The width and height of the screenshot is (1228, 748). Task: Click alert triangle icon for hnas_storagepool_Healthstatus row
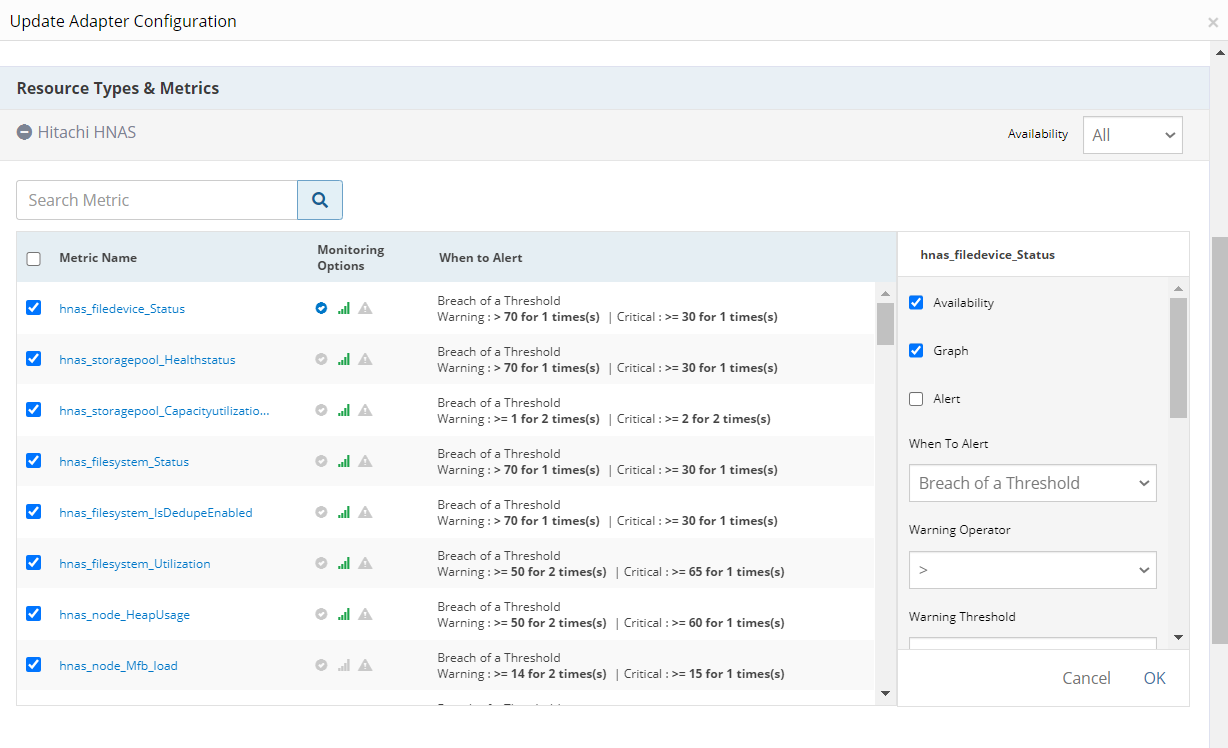point(365,359)
